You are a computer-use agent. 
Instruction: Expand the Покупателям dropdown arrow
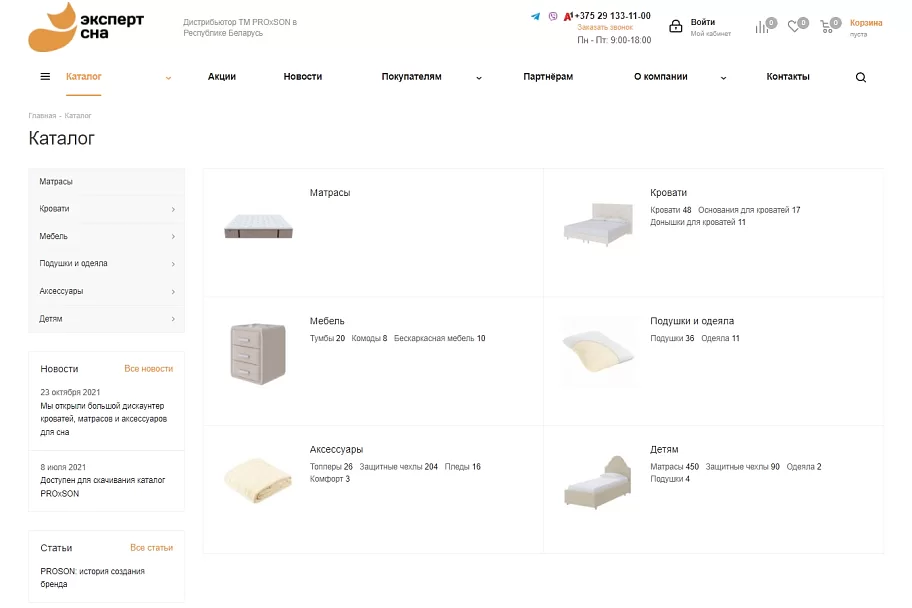click(x=479, y=77)
